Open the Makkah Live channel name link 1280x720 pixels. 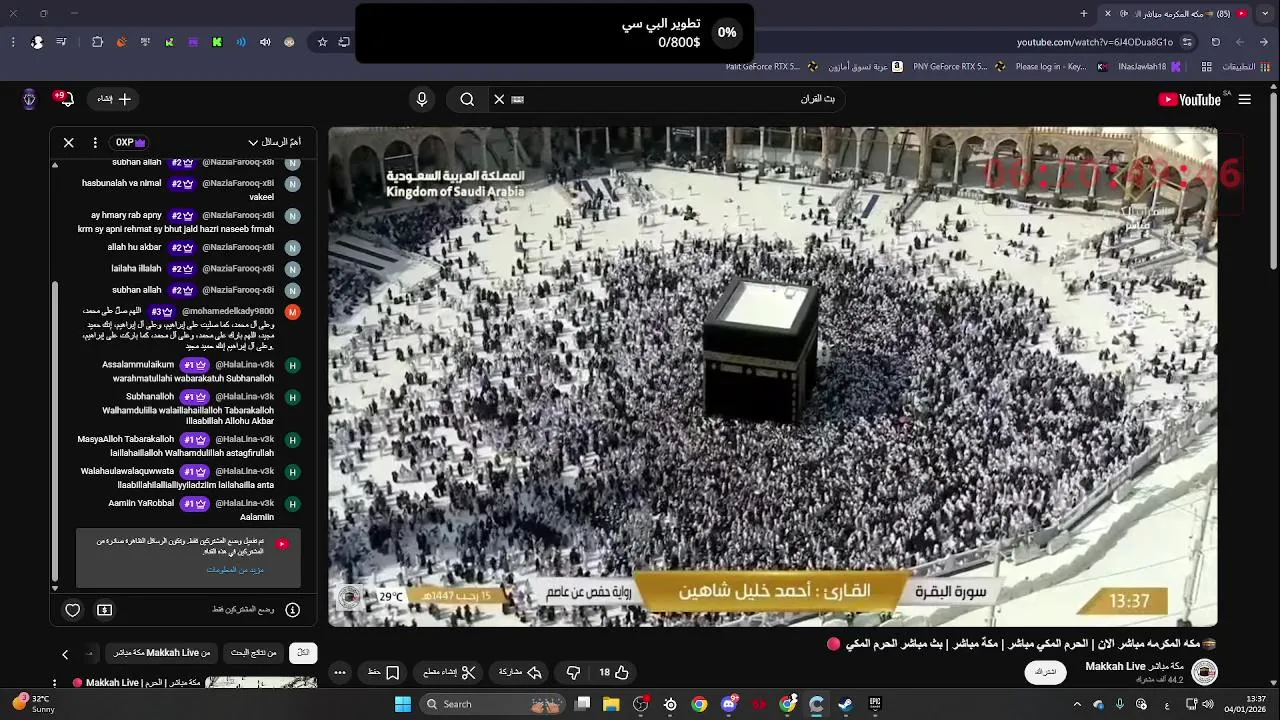(1135, 666)
